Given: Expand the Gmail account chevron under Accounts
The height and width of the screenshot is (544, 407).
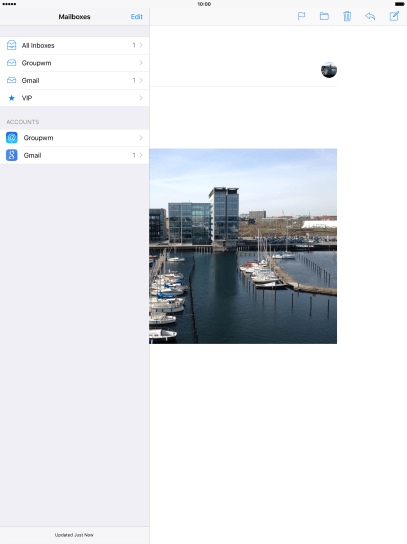Looking at the screenshot, I should pyautogui.click(x=141, y=155).
